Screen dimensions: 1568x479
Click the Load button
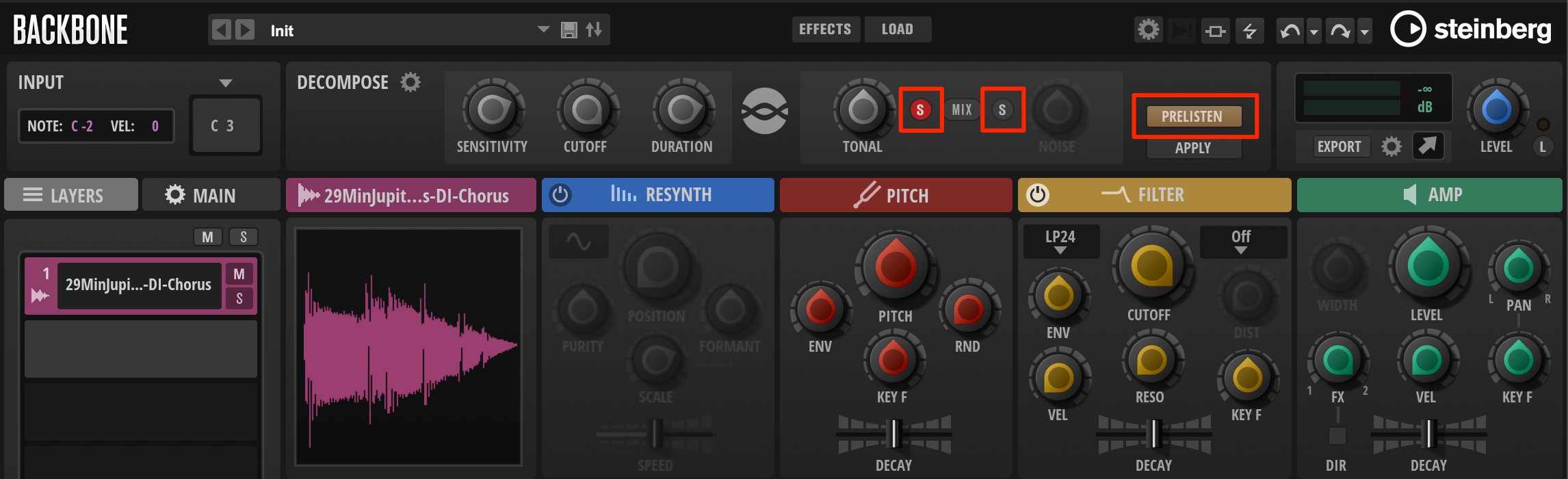point(898,29)
